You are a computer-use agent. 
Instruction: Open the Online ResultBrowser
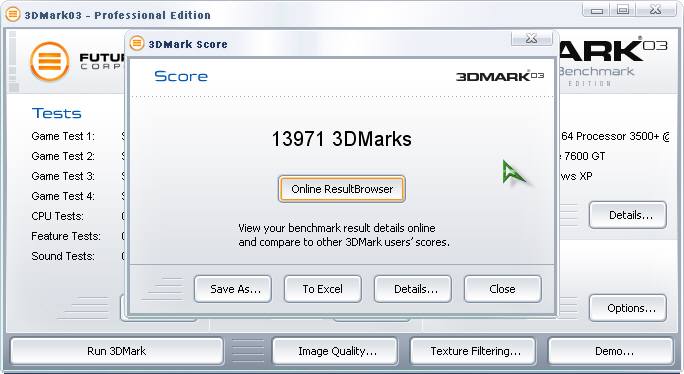pyautogui.click(x=342, y=189)
